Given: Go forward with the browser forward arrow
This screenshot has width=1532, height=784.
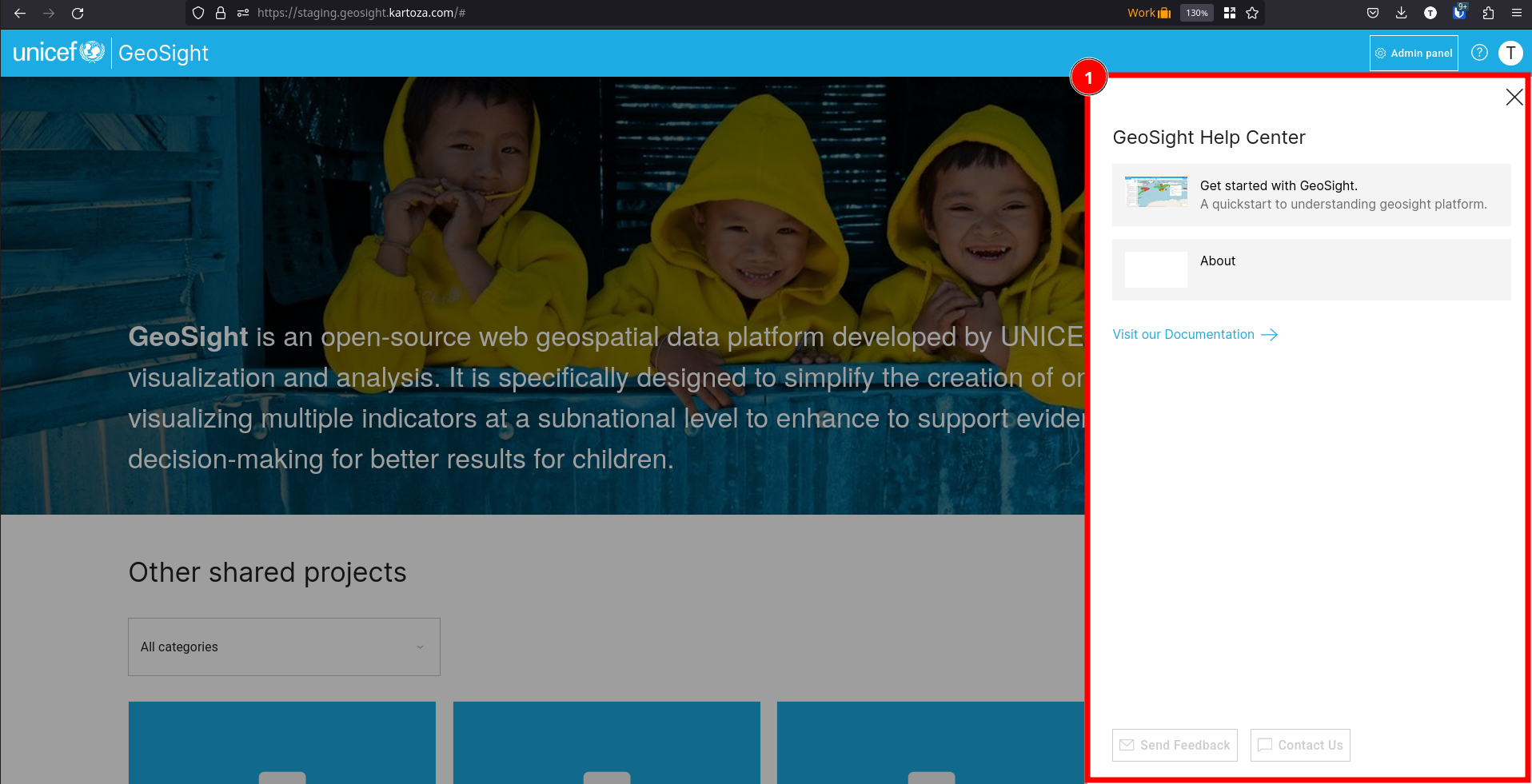Looking at the screenshot, I should [x=49, y=13].
